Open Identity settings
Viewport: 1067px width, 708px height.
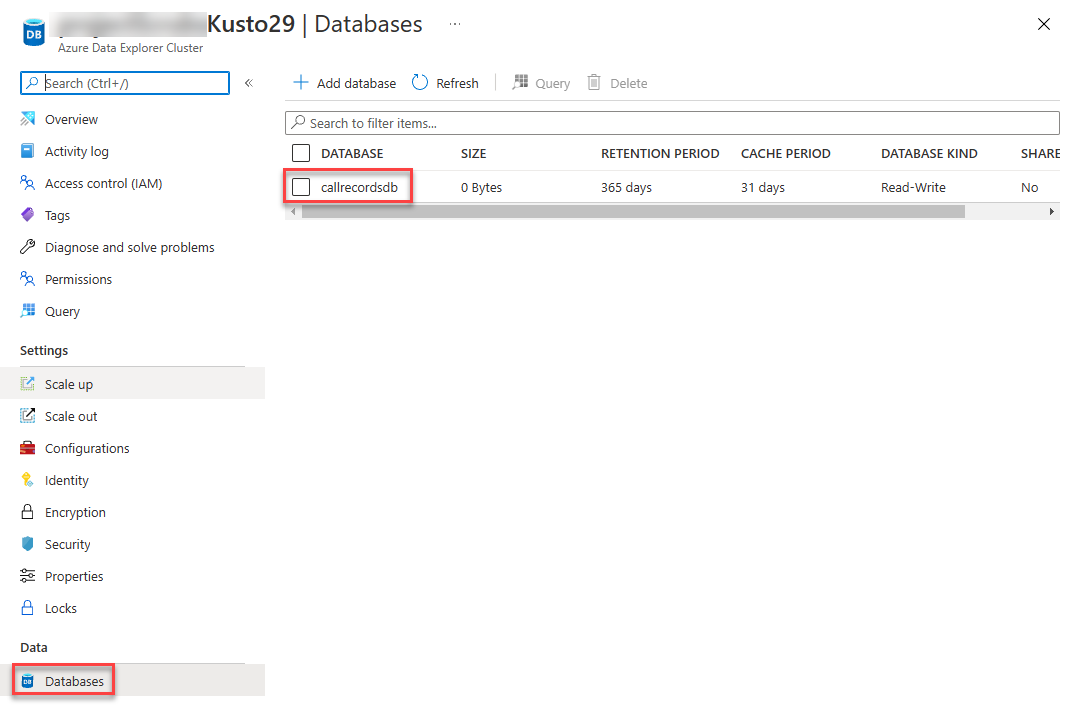(67, 480)
